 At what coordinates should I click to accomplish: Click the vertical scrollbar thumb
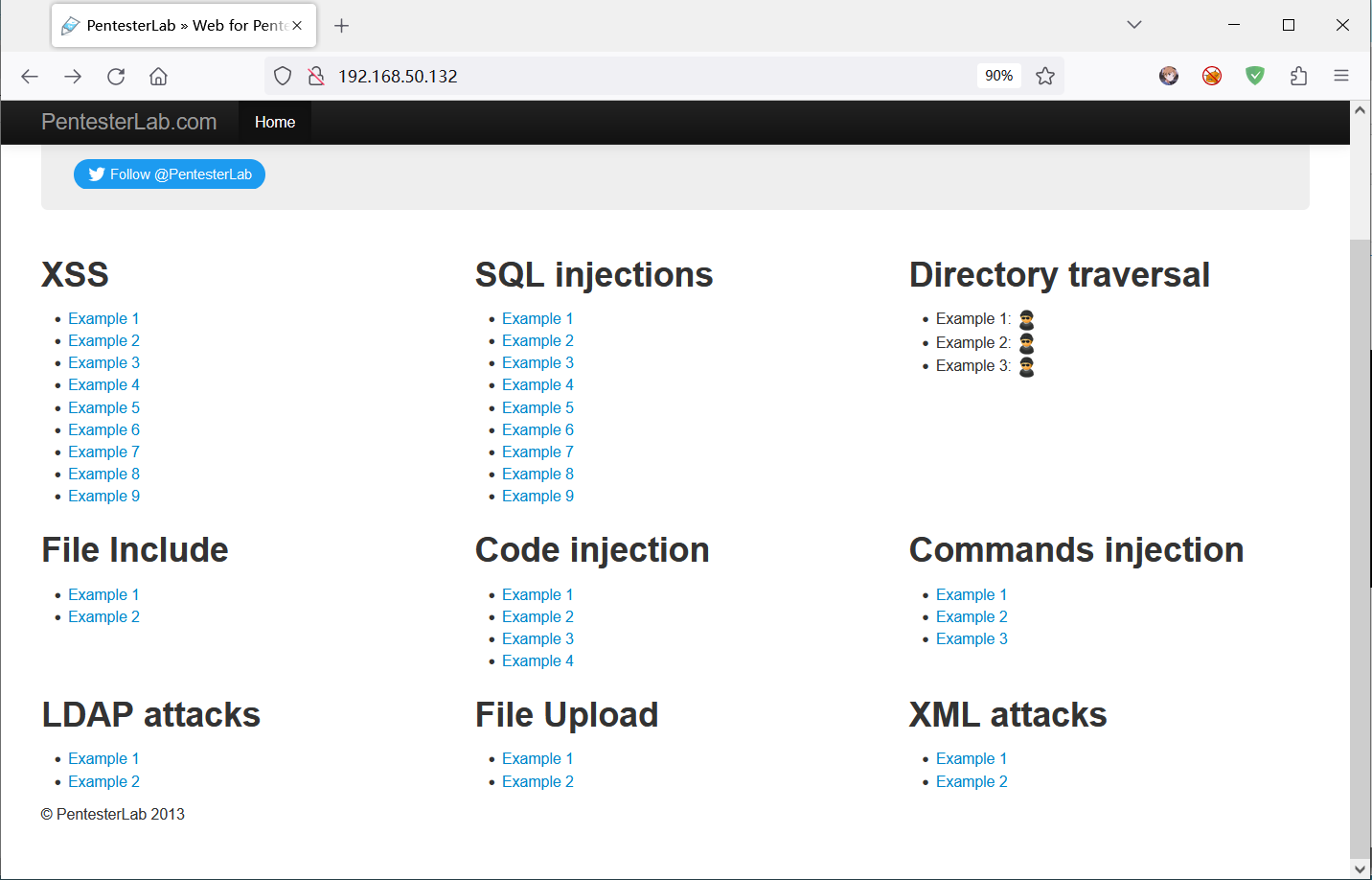click(x=1360, y=548)
